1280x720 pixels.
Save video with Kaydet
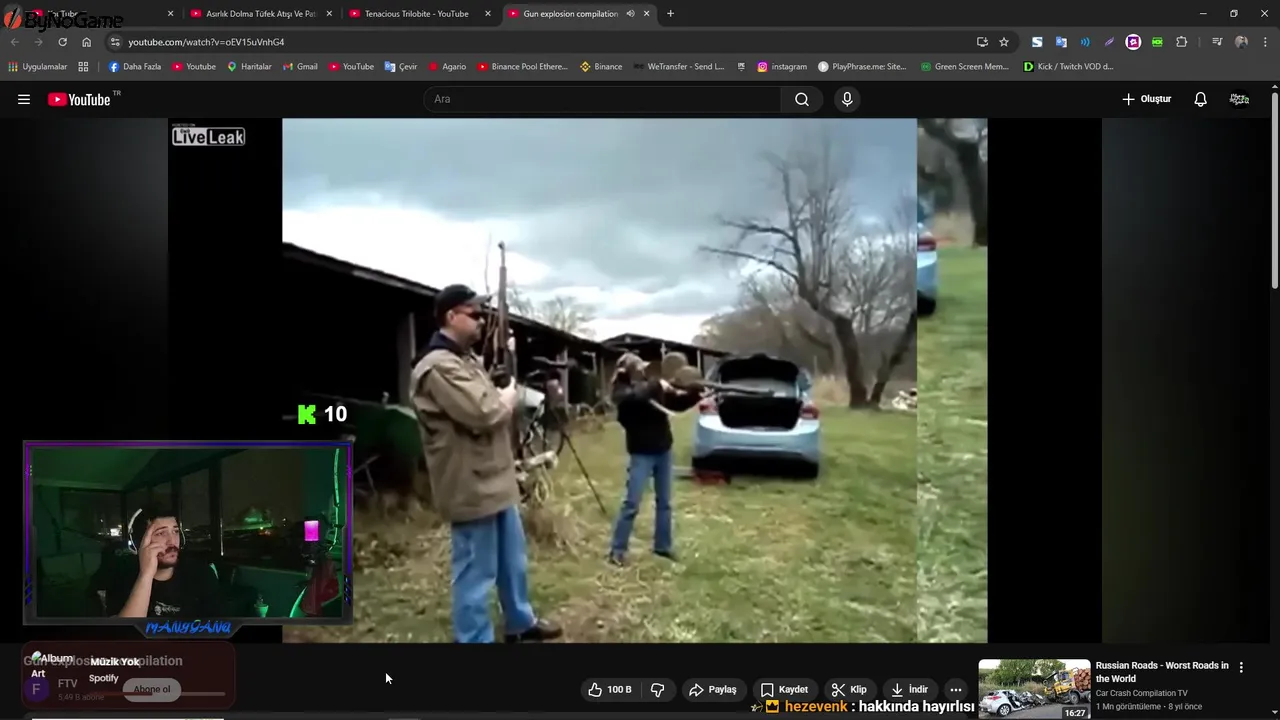[783, 689]
